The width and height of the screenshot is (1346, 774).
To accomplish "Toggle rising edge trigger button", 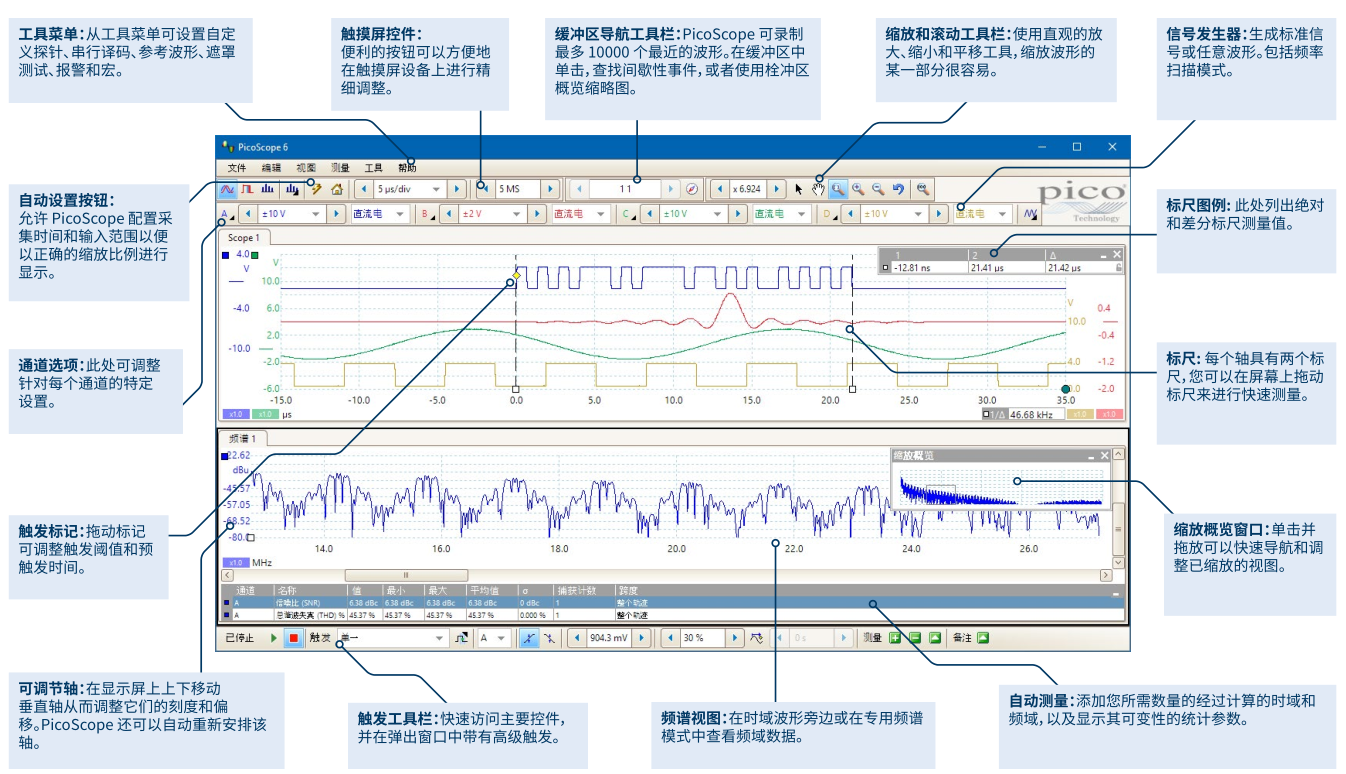I will point(526,638).
